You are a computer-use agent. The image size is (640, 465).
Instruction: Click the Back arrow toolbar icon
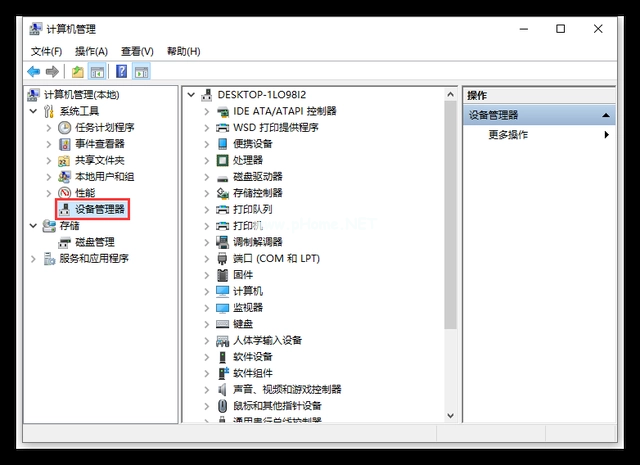33,72
